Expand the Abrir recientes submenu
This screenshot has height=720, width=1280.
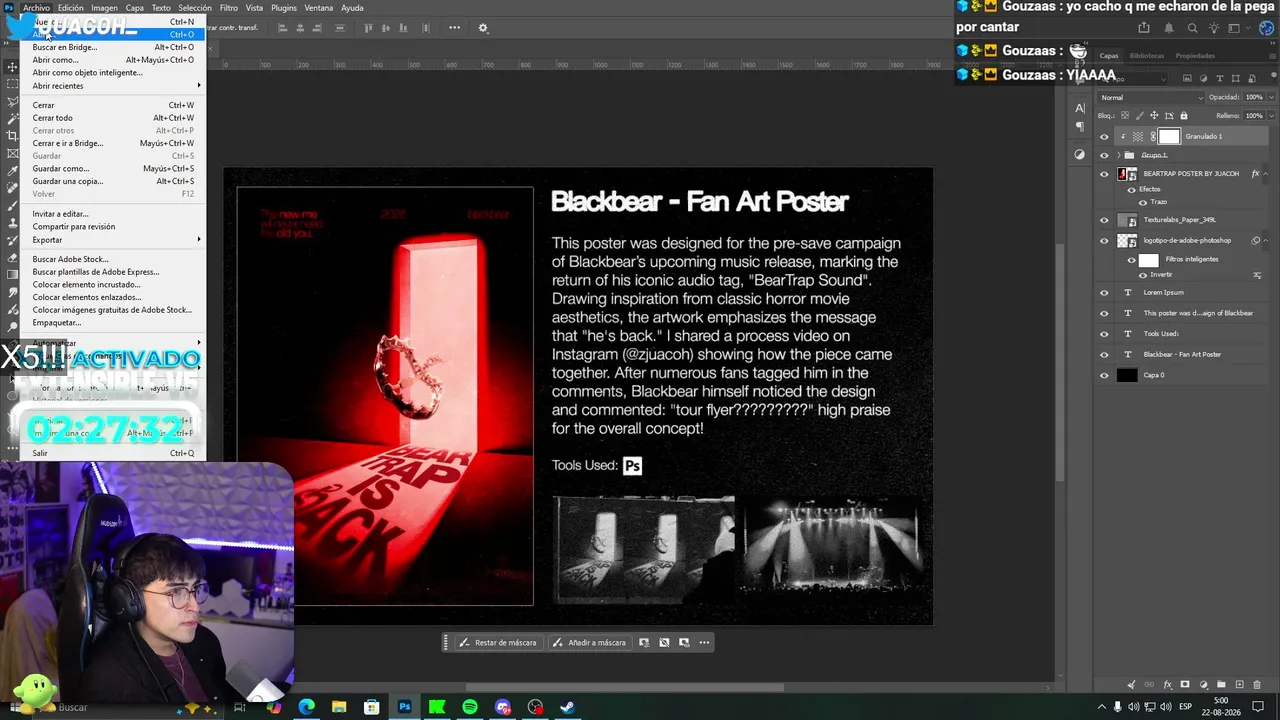(x=115, y=86)
